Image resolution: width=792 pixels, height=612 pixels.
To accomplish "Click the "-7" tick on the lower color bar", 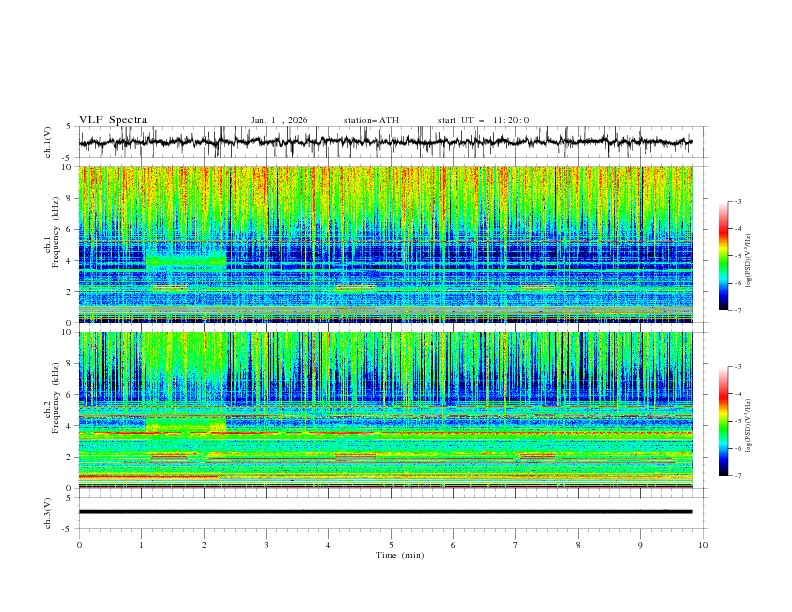I will click(737, 475).
